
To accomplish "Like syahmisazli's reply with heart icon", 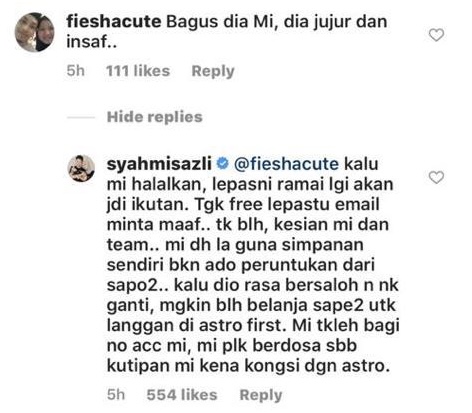I will click(436, 177).
